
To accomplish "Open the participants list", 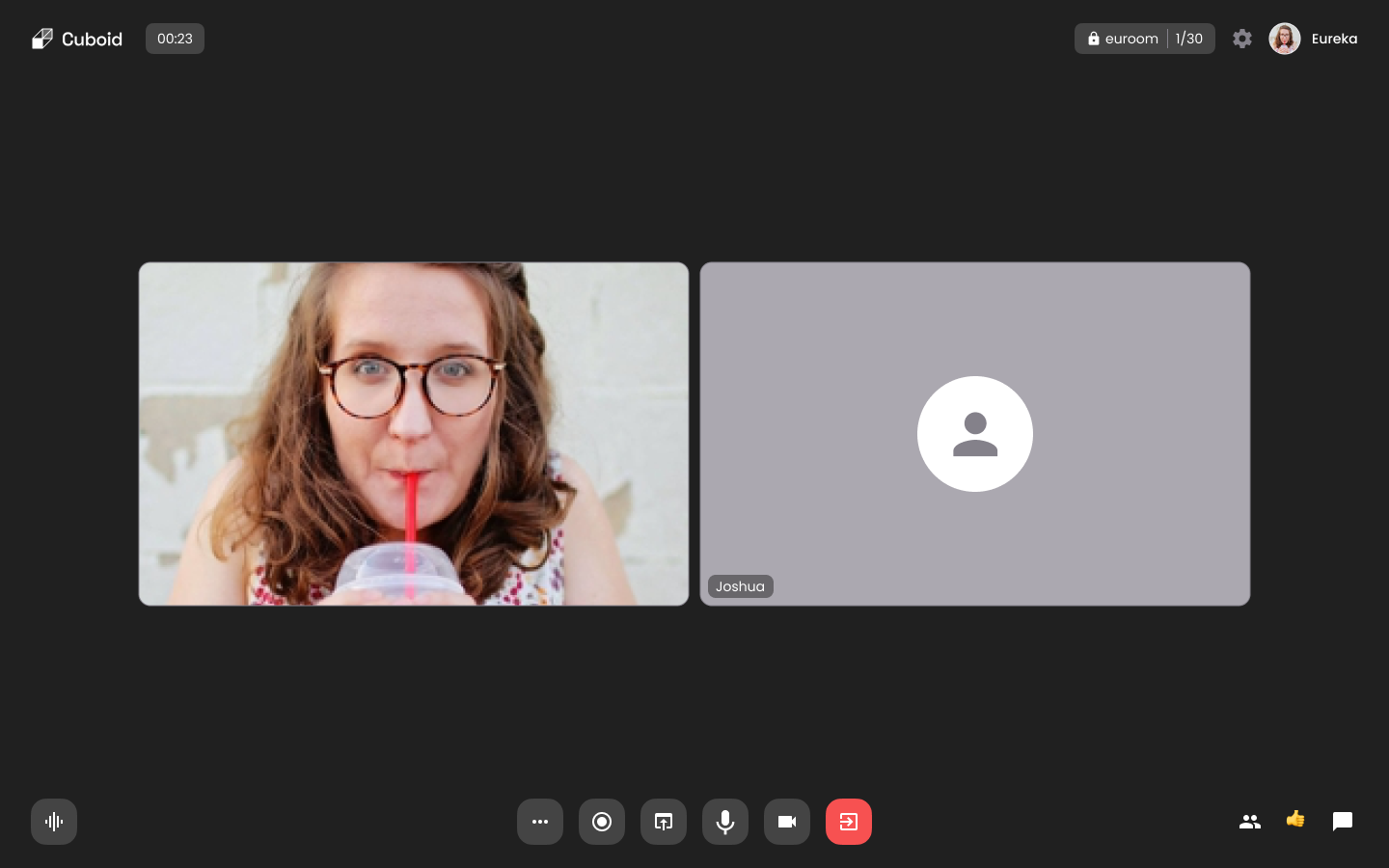I will [1250, 822].
